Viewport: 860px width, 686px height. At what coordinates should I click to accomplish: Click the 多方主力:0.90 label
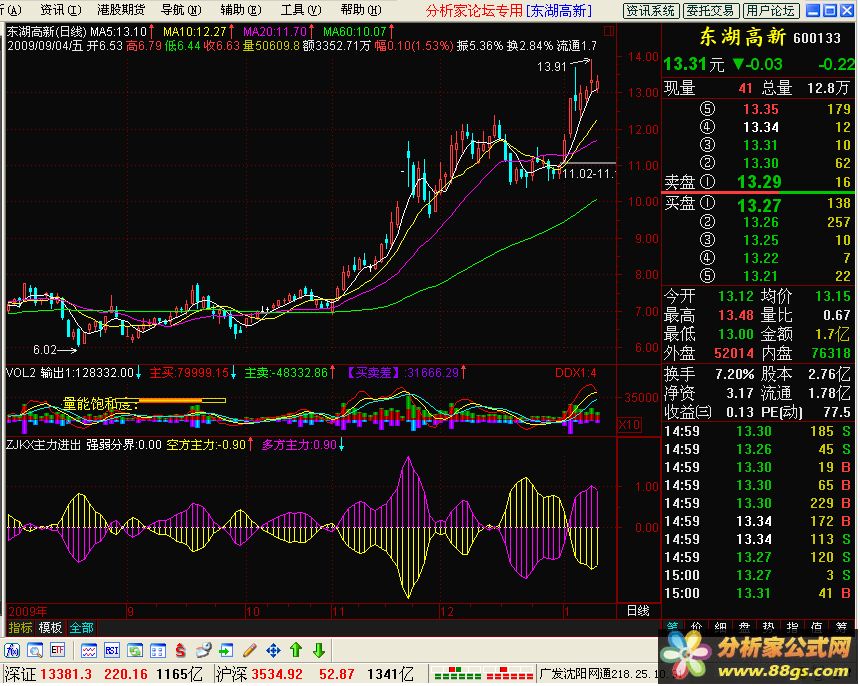click(299, 445)
